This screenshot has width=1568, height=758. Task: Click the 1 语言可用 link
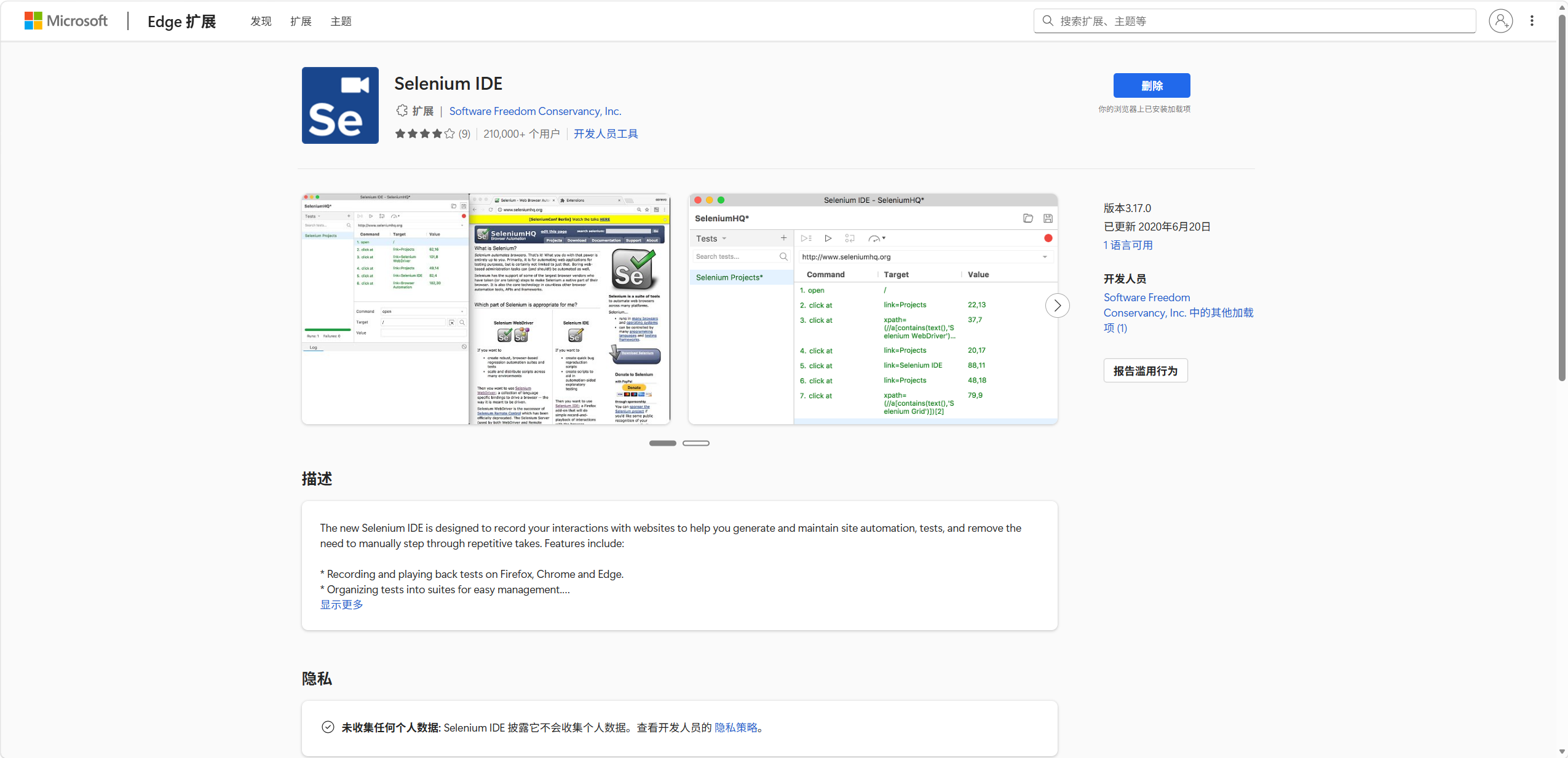(1128, 245)
